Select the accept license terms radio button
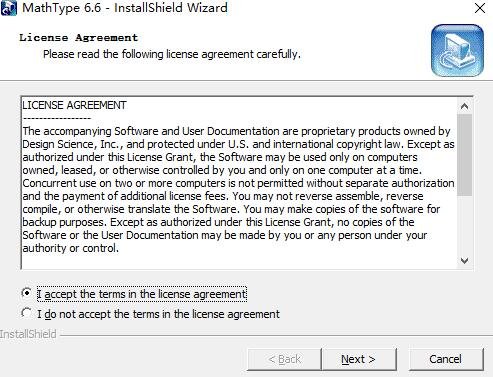 pos(26,293)
